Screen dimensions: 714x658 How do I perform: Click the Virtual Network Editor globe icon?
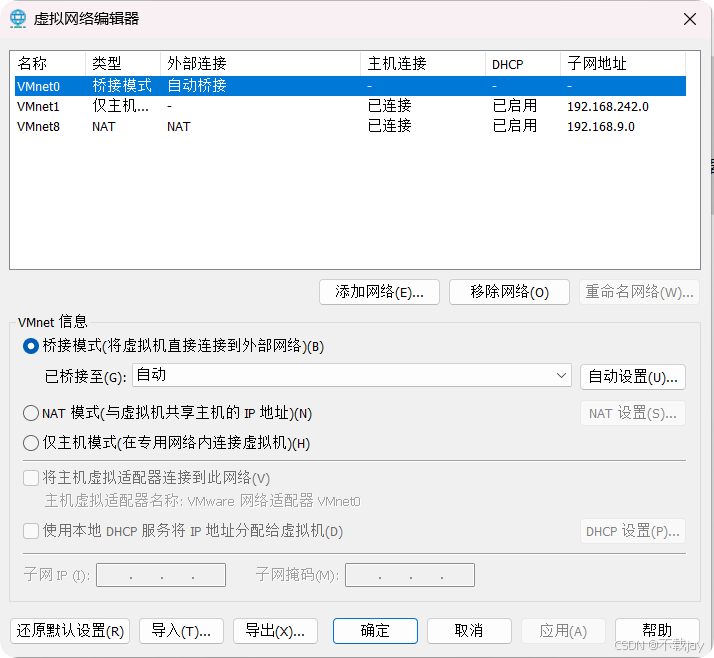coord(18,19)
